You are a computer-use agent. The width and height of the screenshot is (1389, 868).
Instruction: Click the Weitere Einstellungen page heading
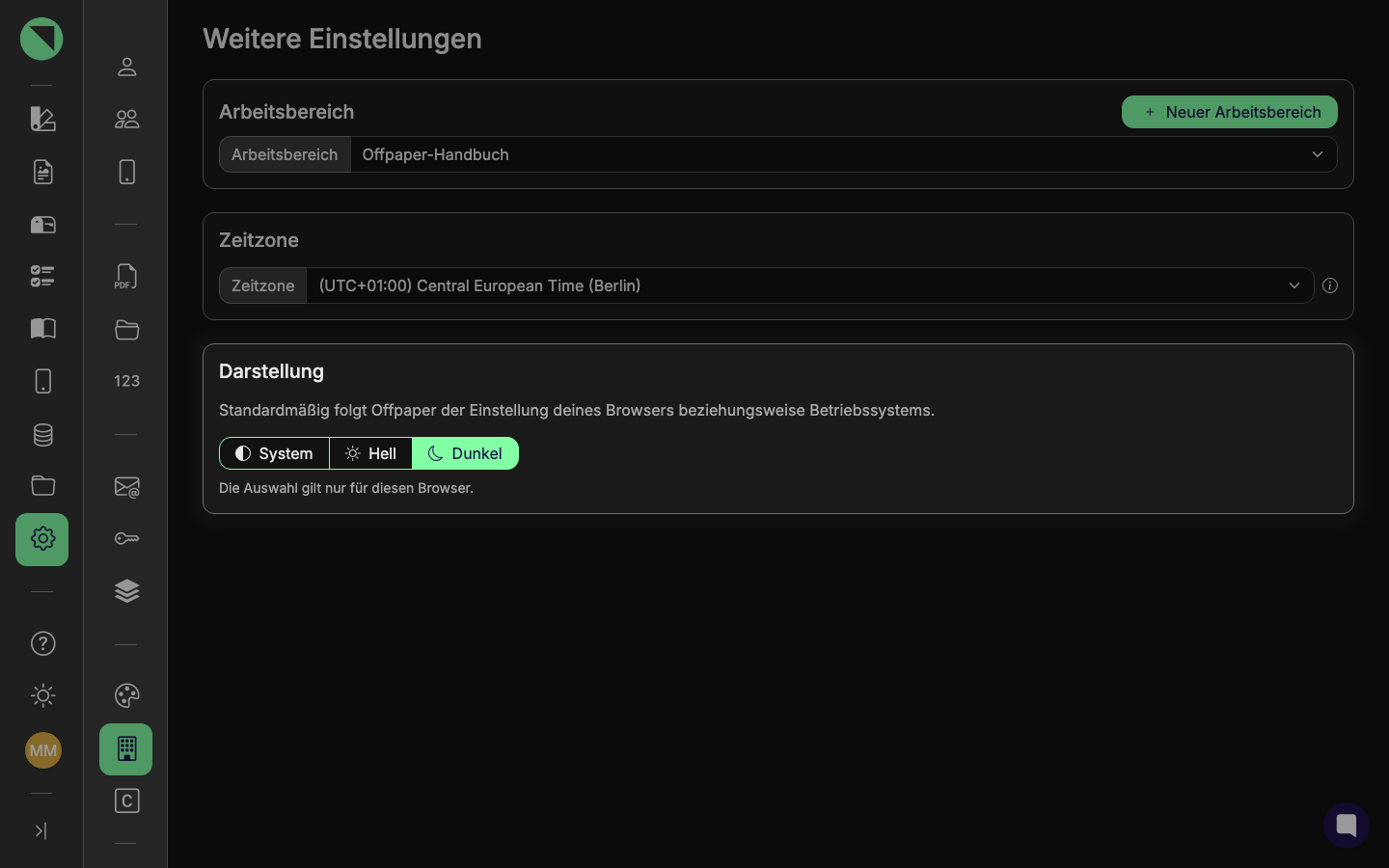[342, 39]
